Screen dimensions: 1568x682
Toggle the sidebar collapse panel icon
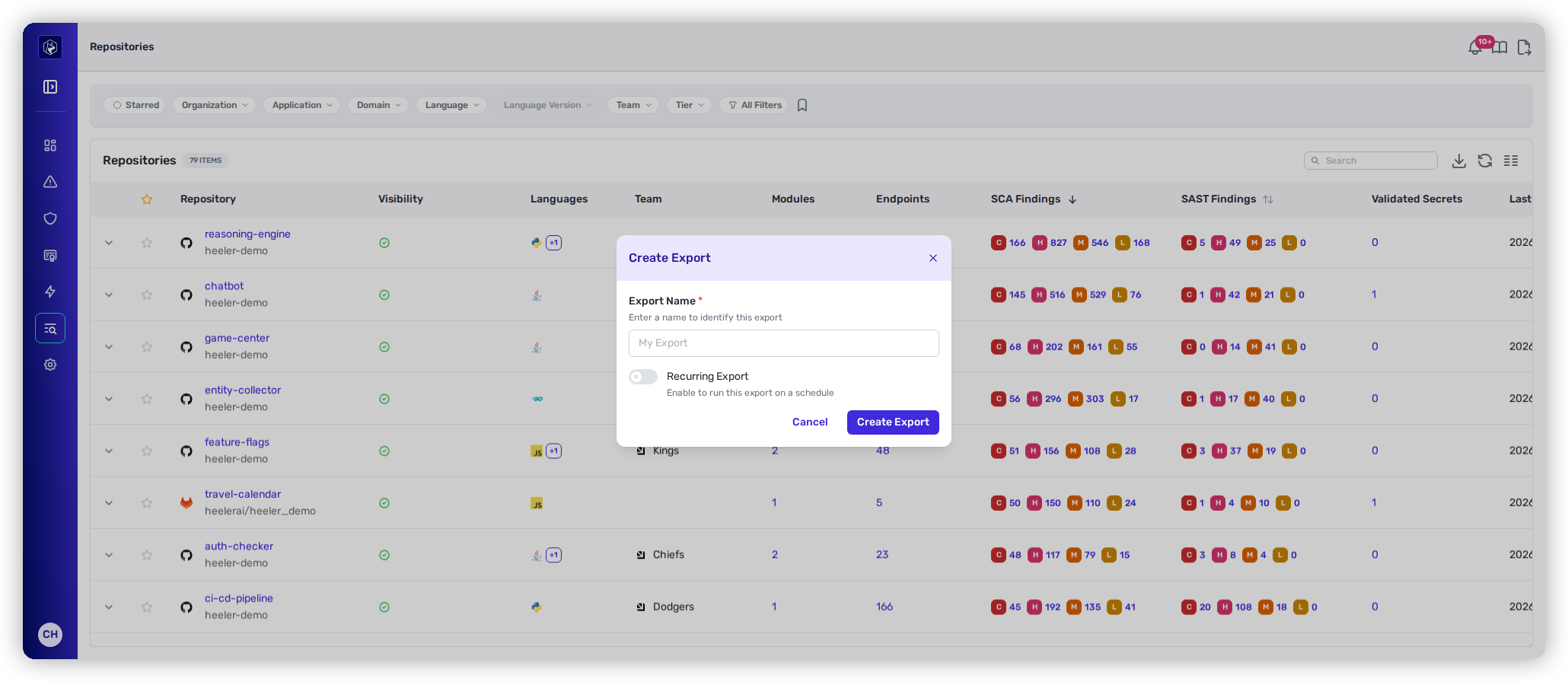pyautogui.click(x=50, y=87)
